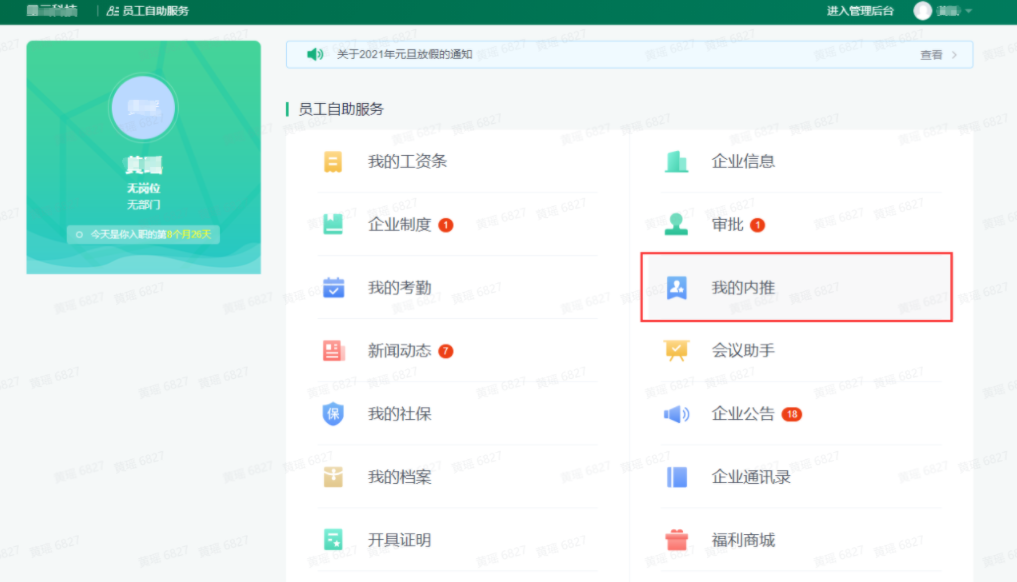Click the 我的档案 archive box icon

[333, 477]
